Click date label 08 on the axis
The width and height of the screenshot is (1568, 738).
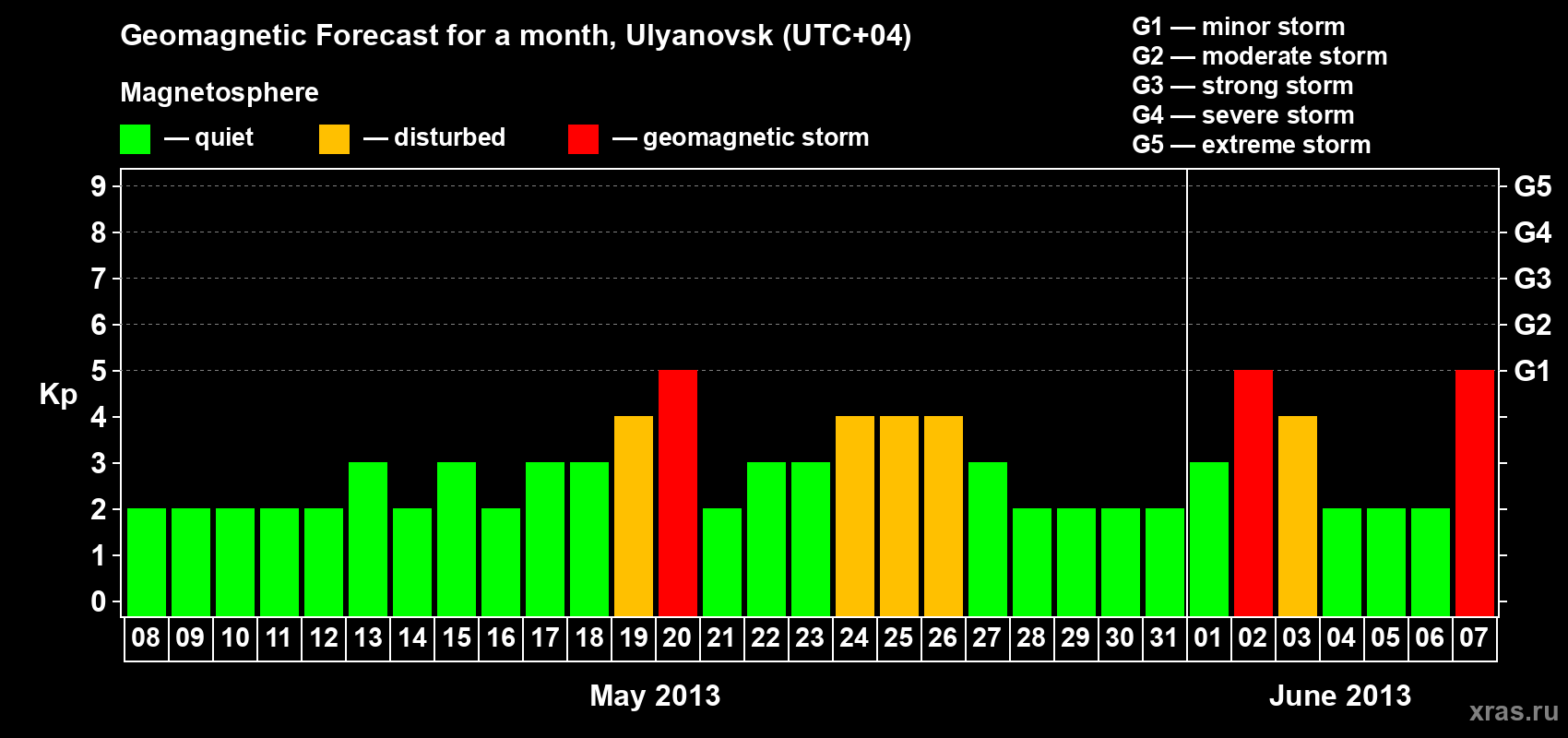(146, 637)
